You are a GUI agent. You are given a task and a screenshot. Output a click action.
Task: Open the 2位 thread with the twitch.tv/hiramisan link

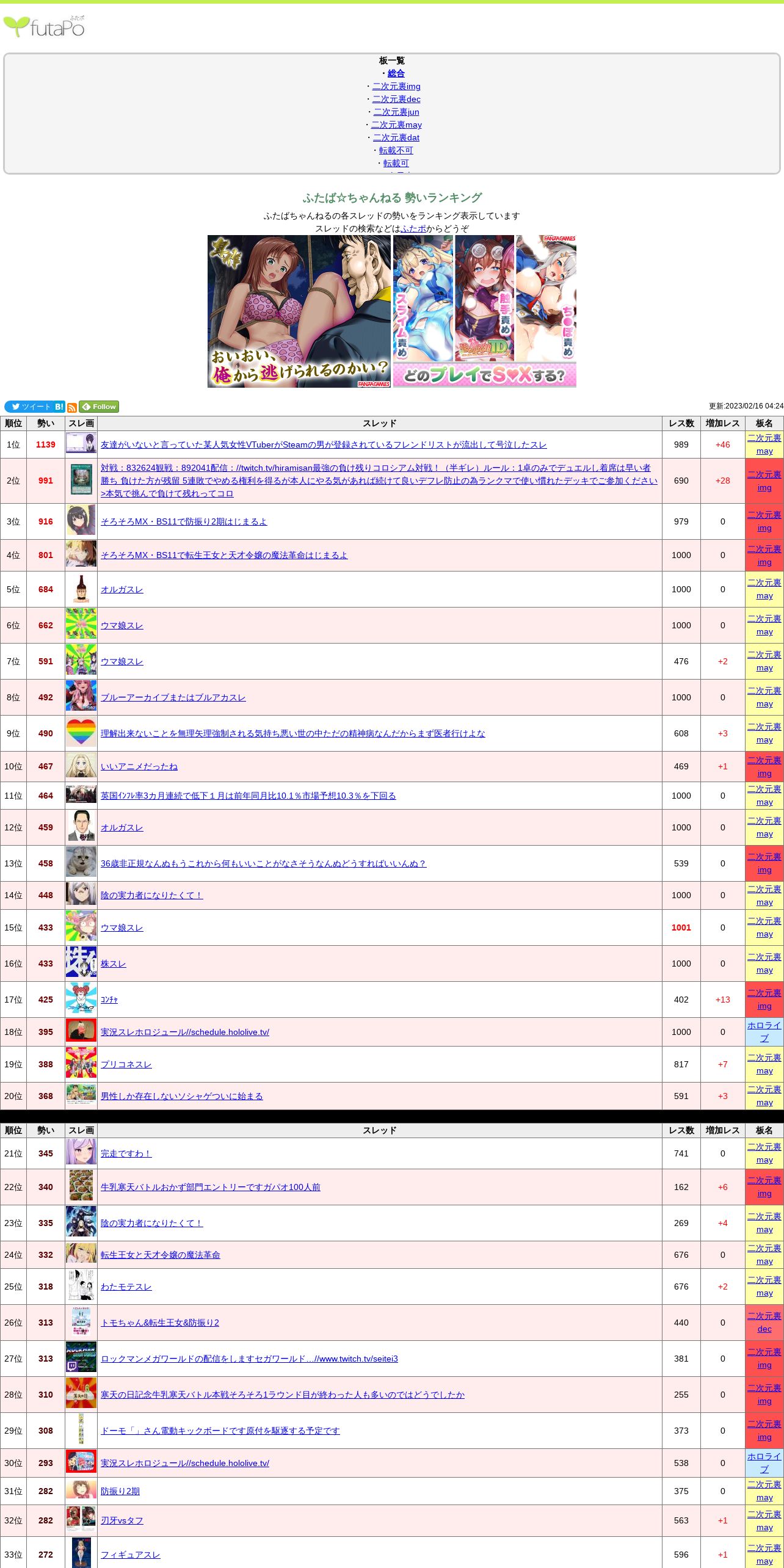coord(379,481)
